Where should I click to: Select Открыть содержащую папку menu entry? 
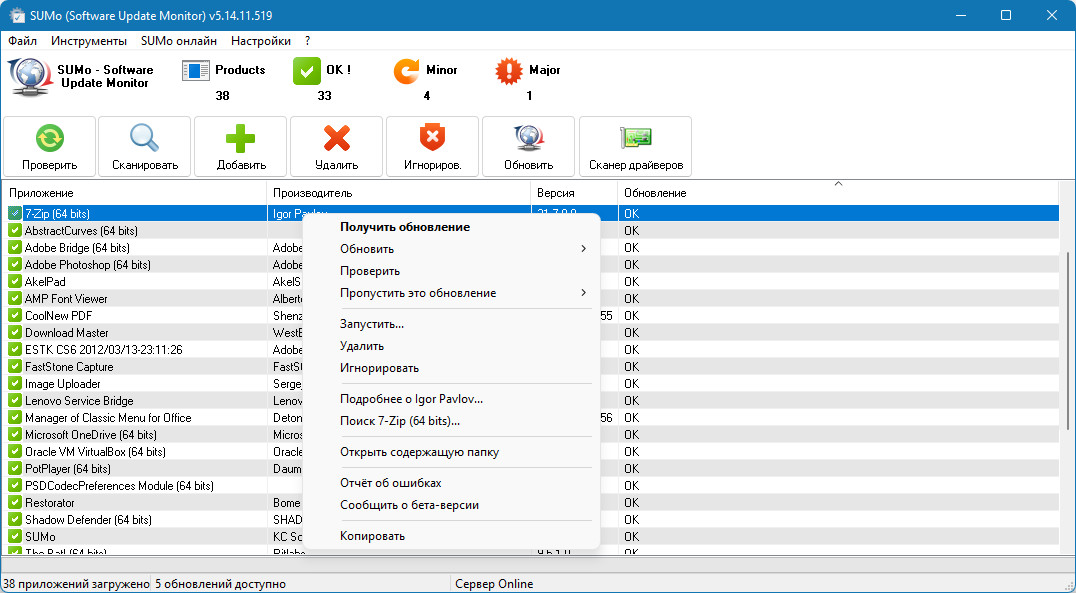coord(419,452)
